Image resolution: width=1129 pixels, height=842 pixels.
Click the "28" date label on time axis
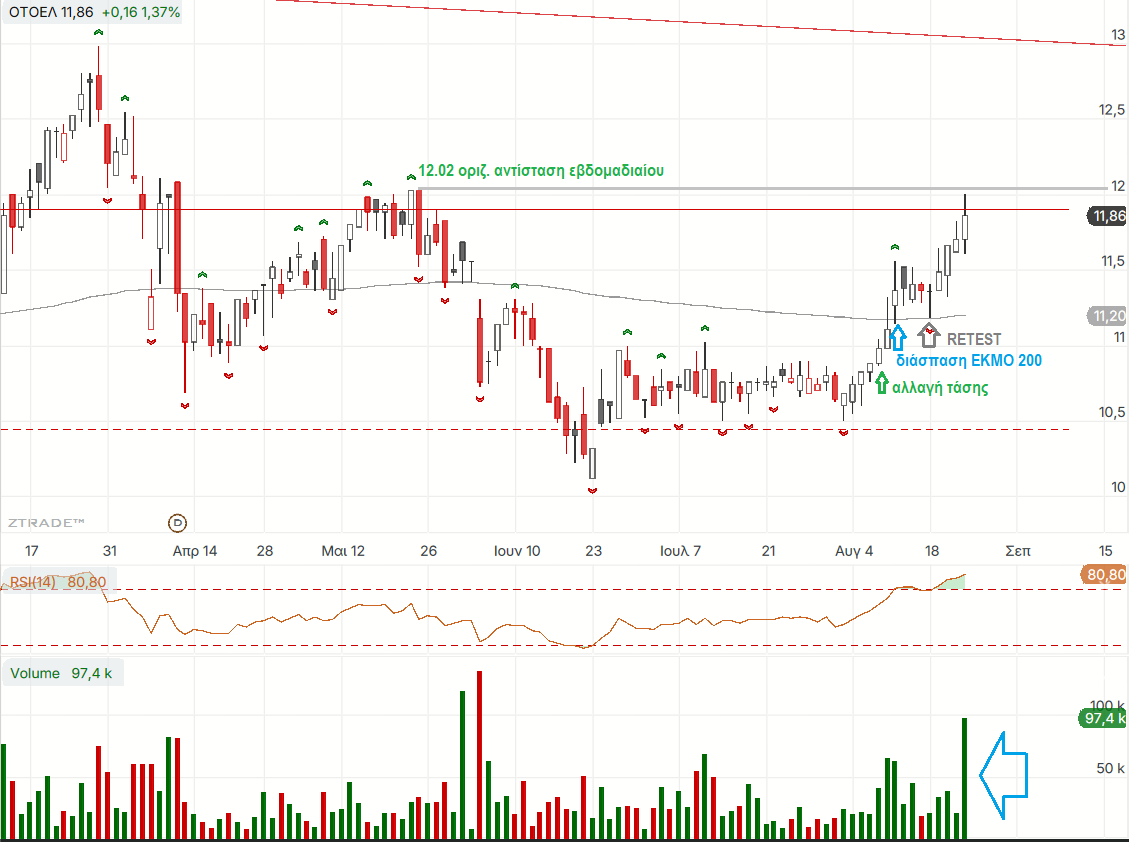coord(265,551)
